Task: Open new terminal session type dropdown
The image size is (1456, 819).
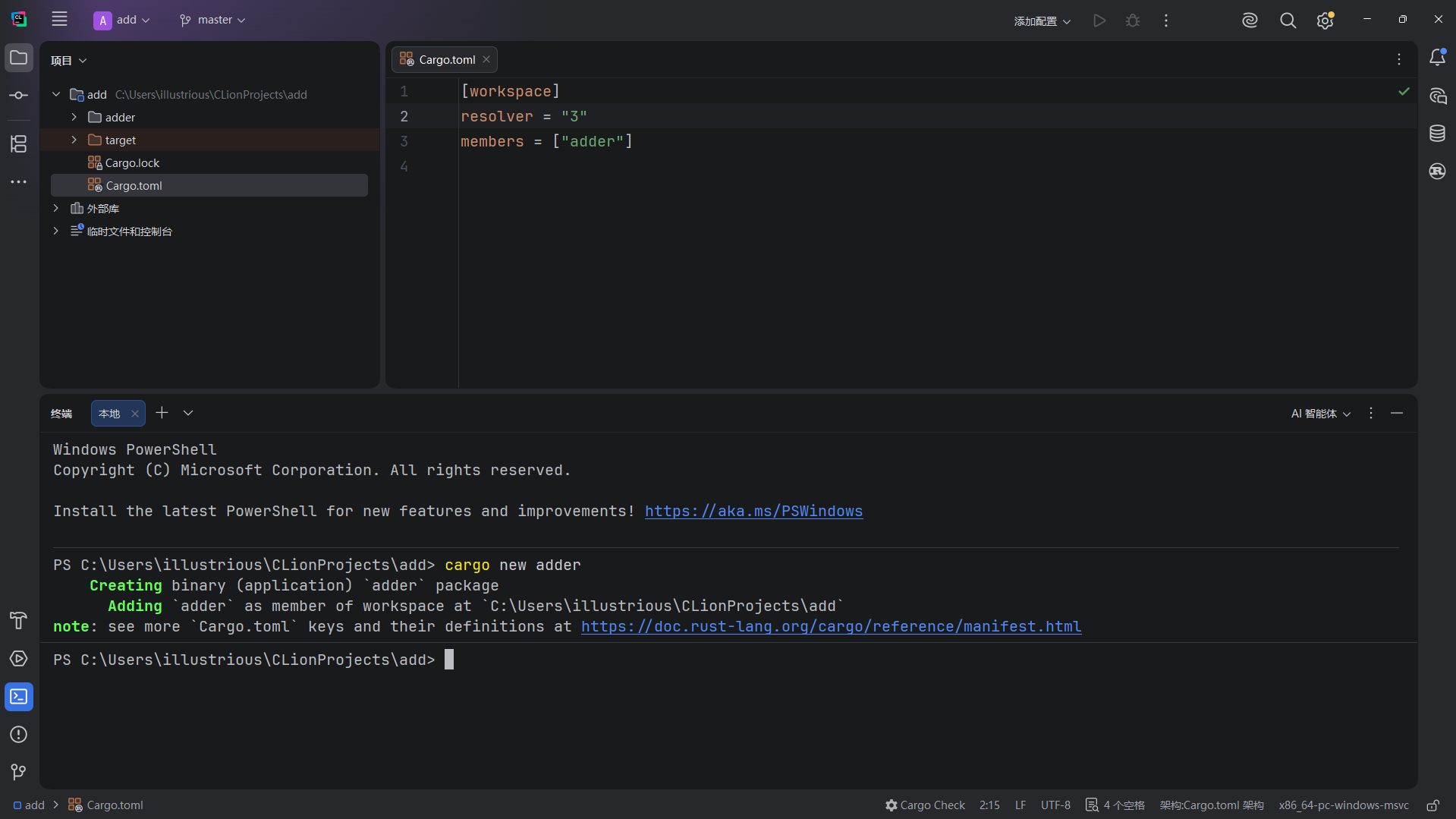Action: tap(188, 413)
